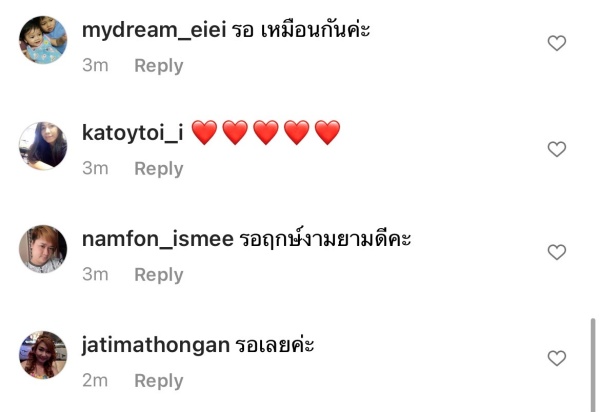Open the jatimathongan username link
Viewport: 600px width, 412px height.
point(156,345)
